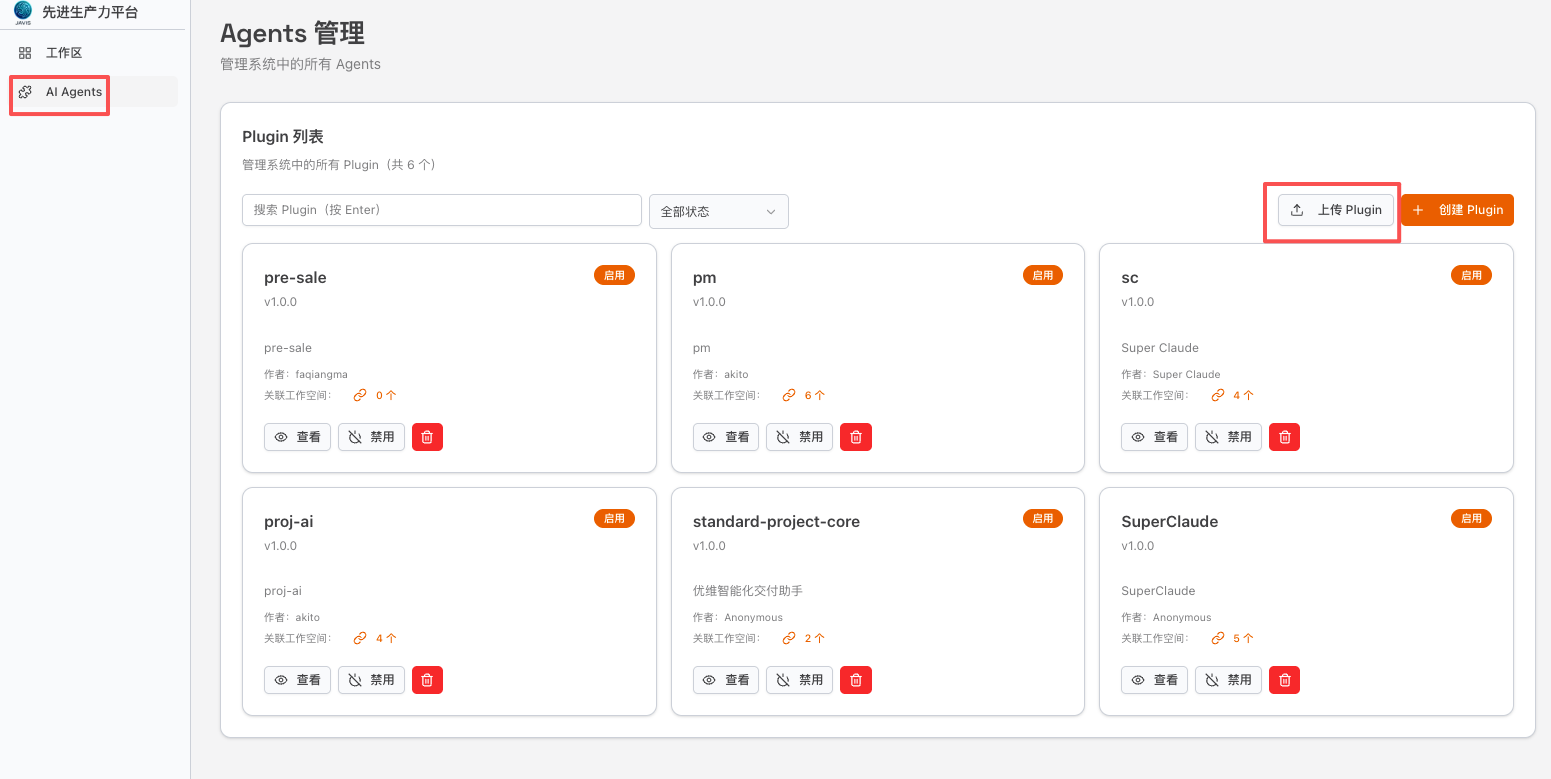The image size is (1551, 779).
Task: Delete standard-project-core using trash icon
Action: [855, 680]
